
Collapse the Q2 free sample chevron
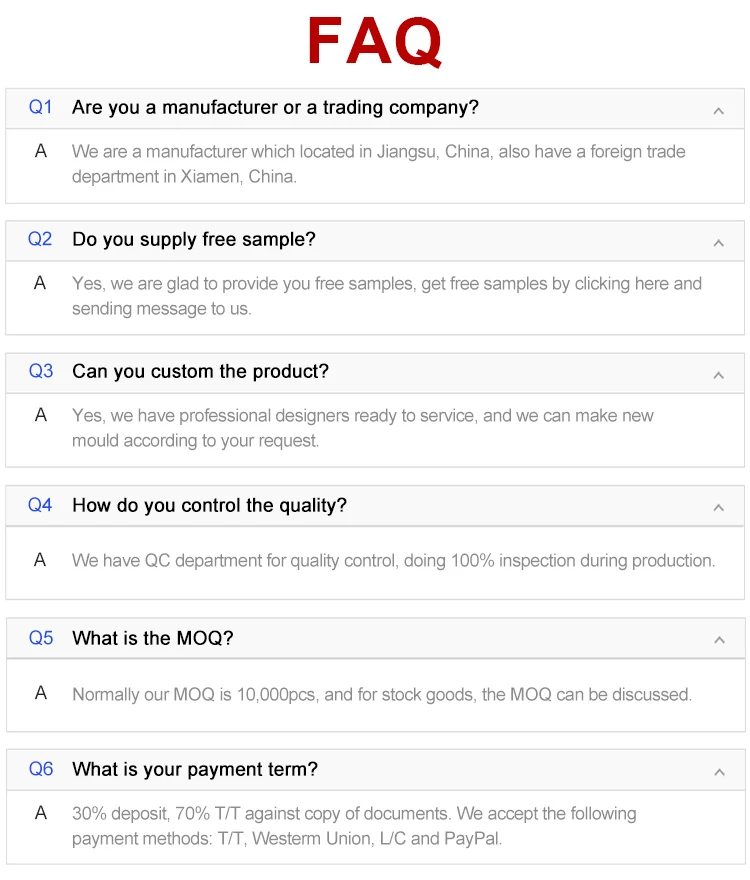[x=718, y=243]
